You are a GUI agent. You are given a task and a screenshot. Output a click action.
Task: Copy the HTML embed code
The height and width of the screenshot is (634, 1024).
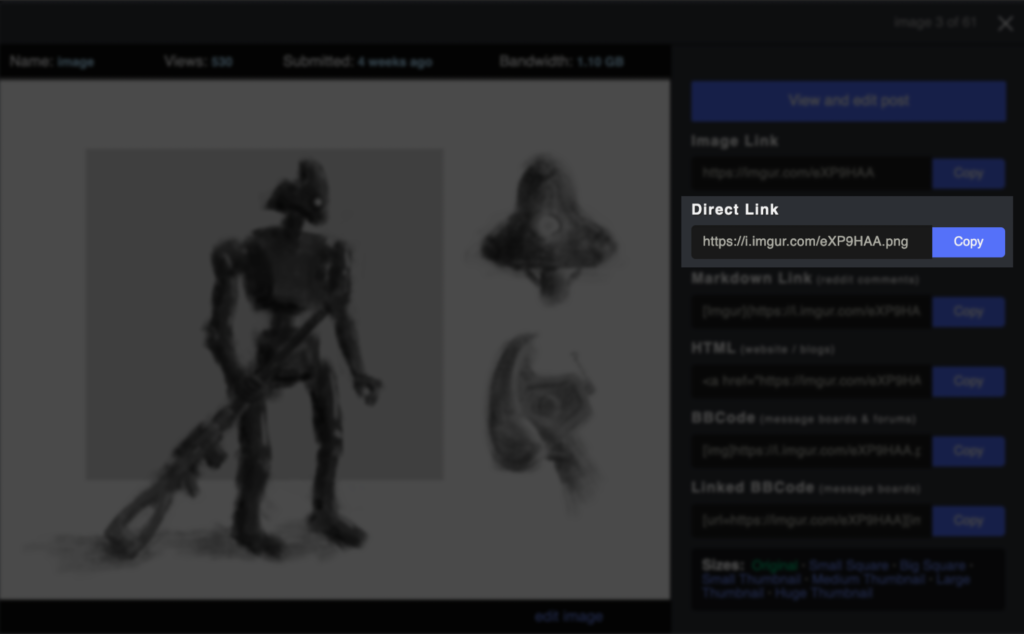(967, 381)
